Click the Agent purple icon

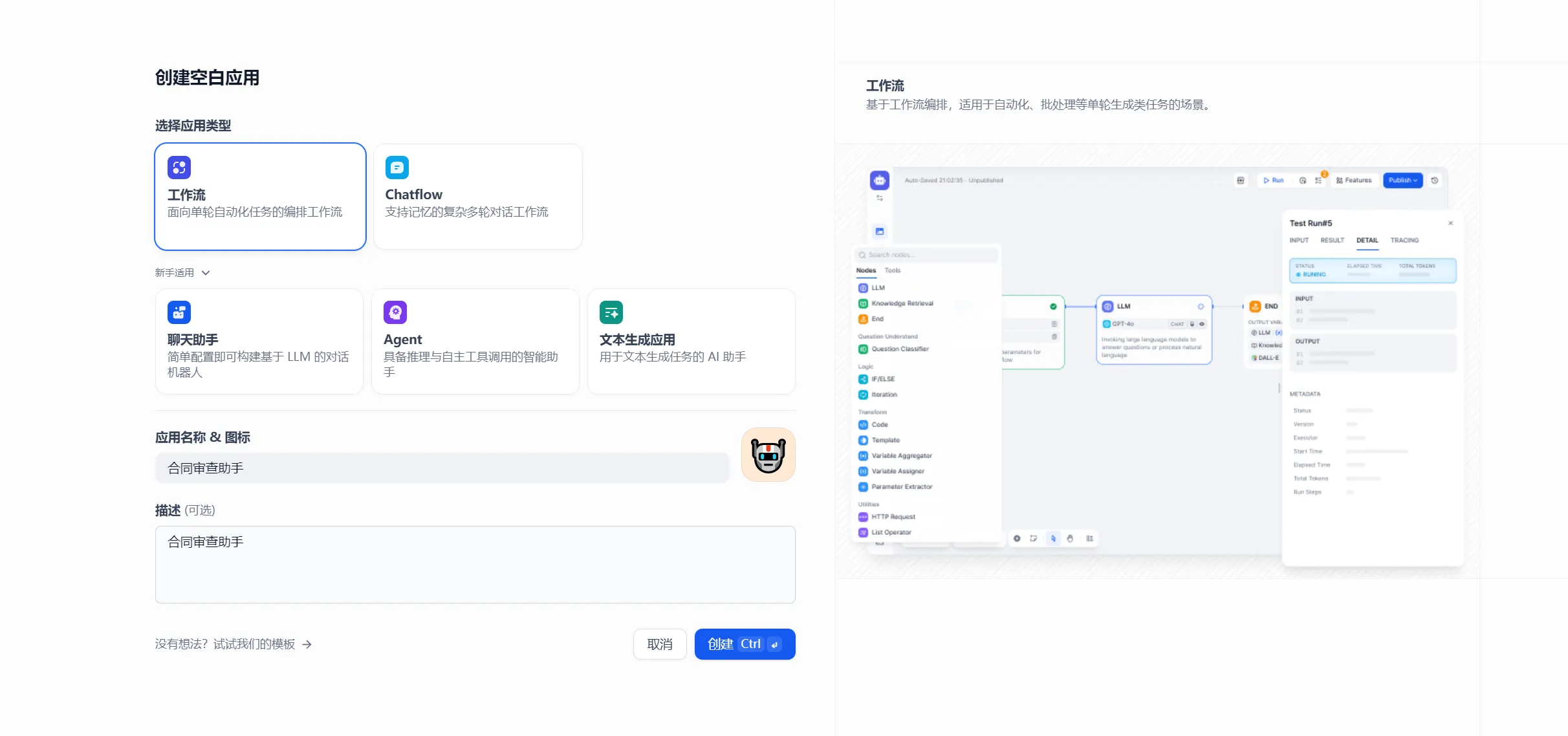[395, 312]
